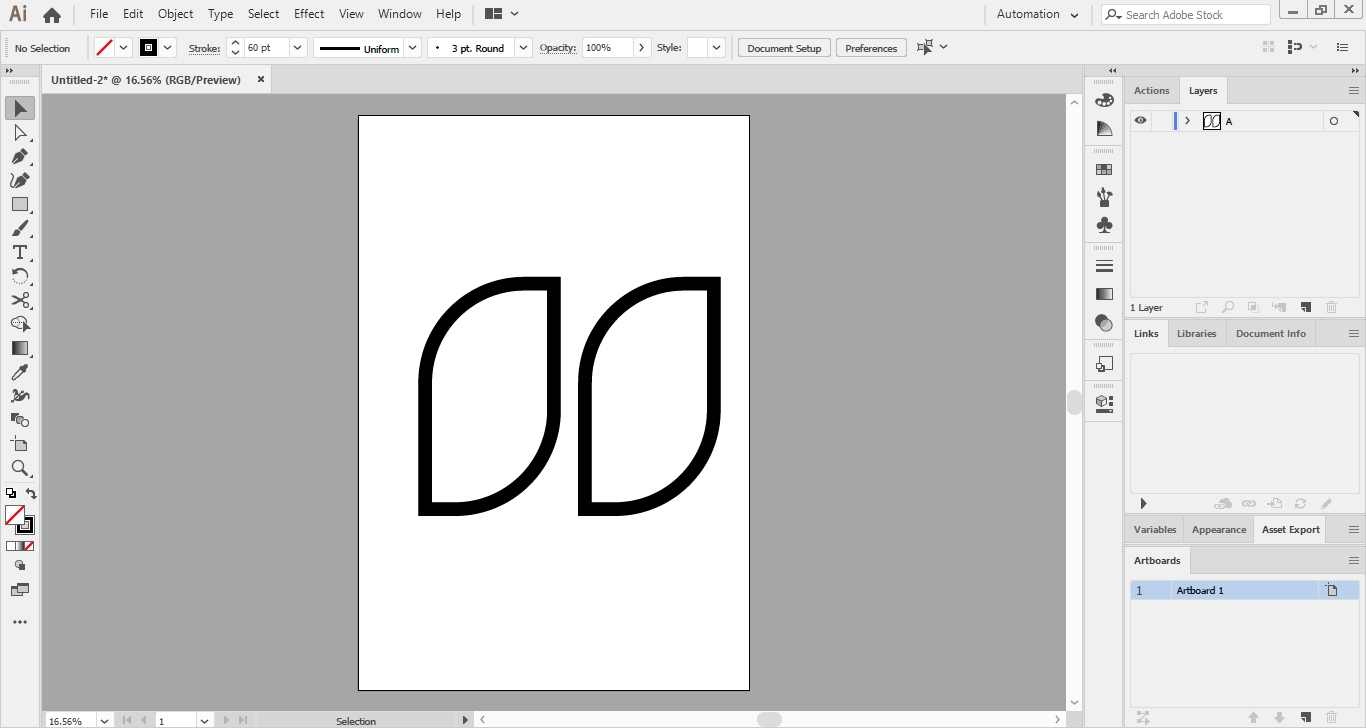Image resolution: width=1366 pixels, height=728 pixels.
Task: Select the Rectangle tool
Action: pos(20,204)
